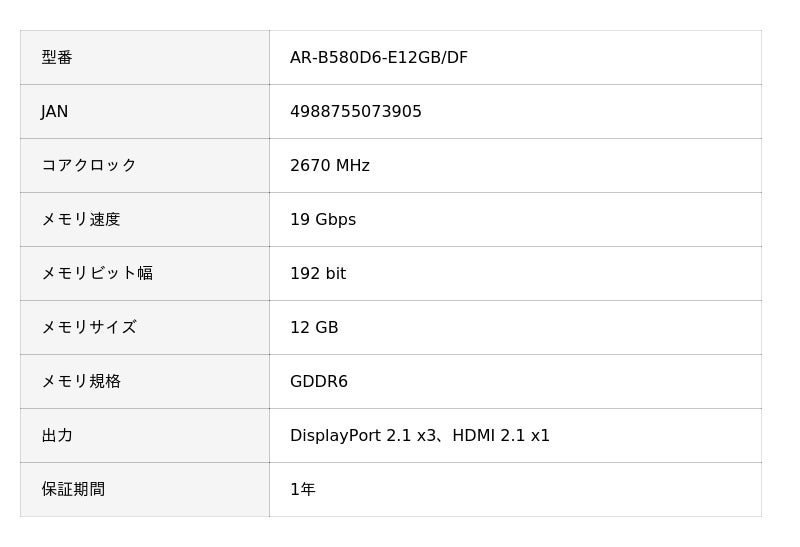Click the 出力 label cell
Image resolution: width=800 pixels, height=547 pixels.
point(57,436)
